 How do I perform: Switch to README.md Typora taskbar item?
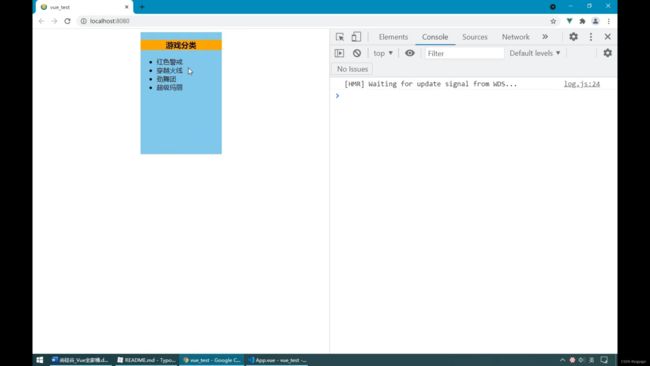point(146,360)
